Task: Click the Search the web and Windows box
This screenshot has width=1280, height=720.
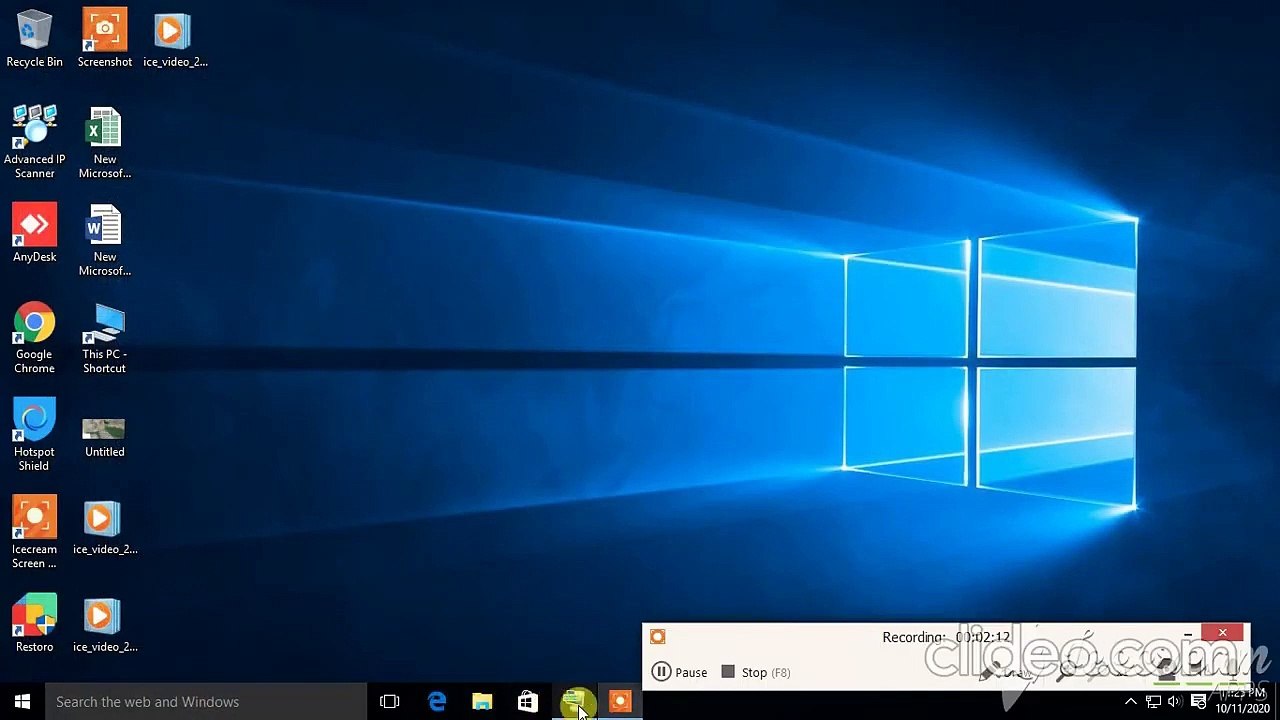Action: [x=206, y=701]
